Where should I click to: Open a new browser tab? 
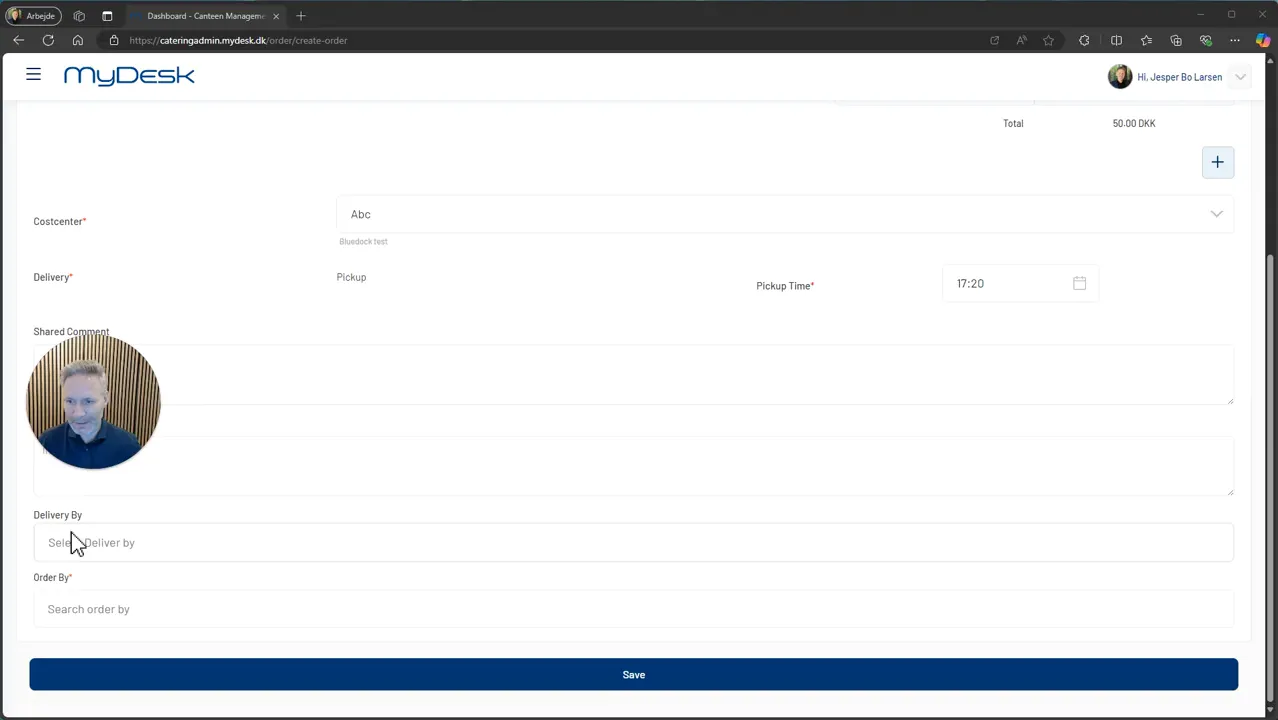pyautogui.click(x=300, y=16)
